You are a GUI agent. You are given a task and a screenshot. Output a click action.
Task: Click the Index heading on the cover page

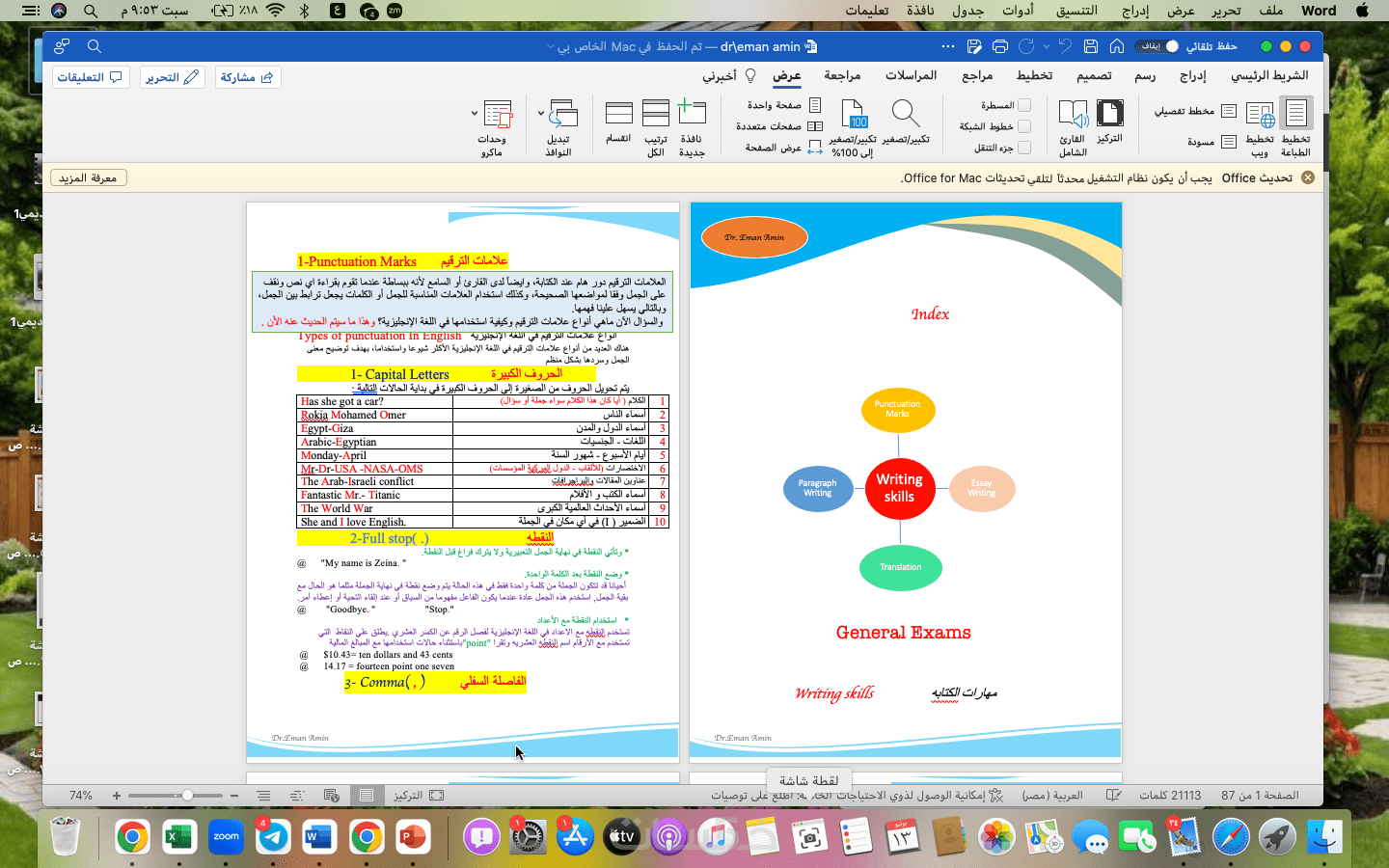[x=930, y=314]
